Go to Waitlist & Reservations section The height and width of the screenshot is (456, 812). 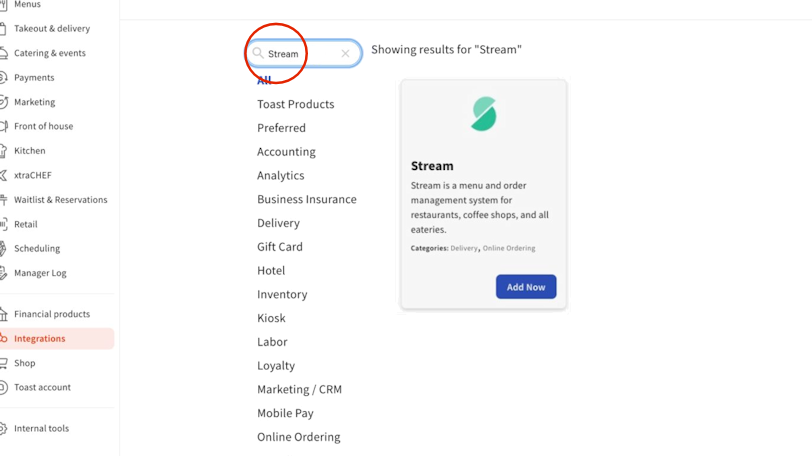[x=60, y=200]
